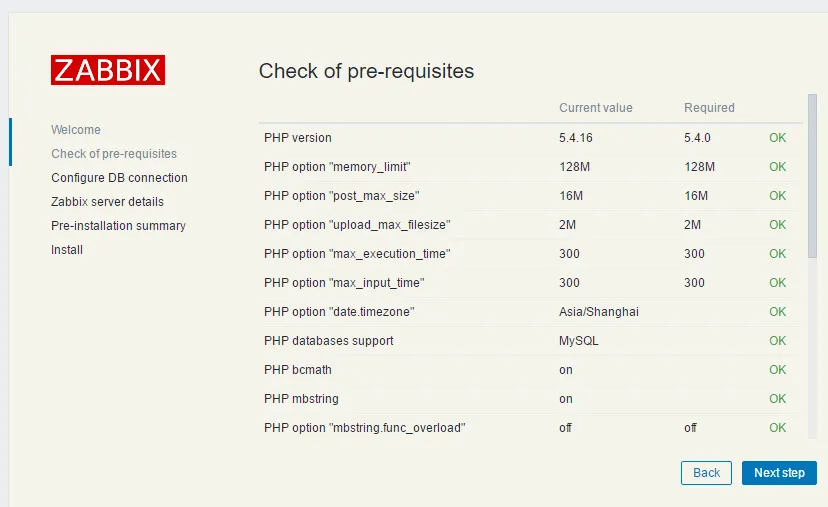Click the Asia/Shanghai timezone value
This screenshot has width=828, height=507.
599,312
